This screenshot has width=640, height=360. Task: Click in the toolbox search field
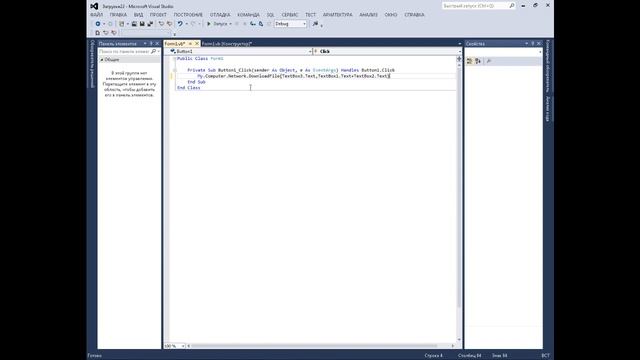pos(124,51)
